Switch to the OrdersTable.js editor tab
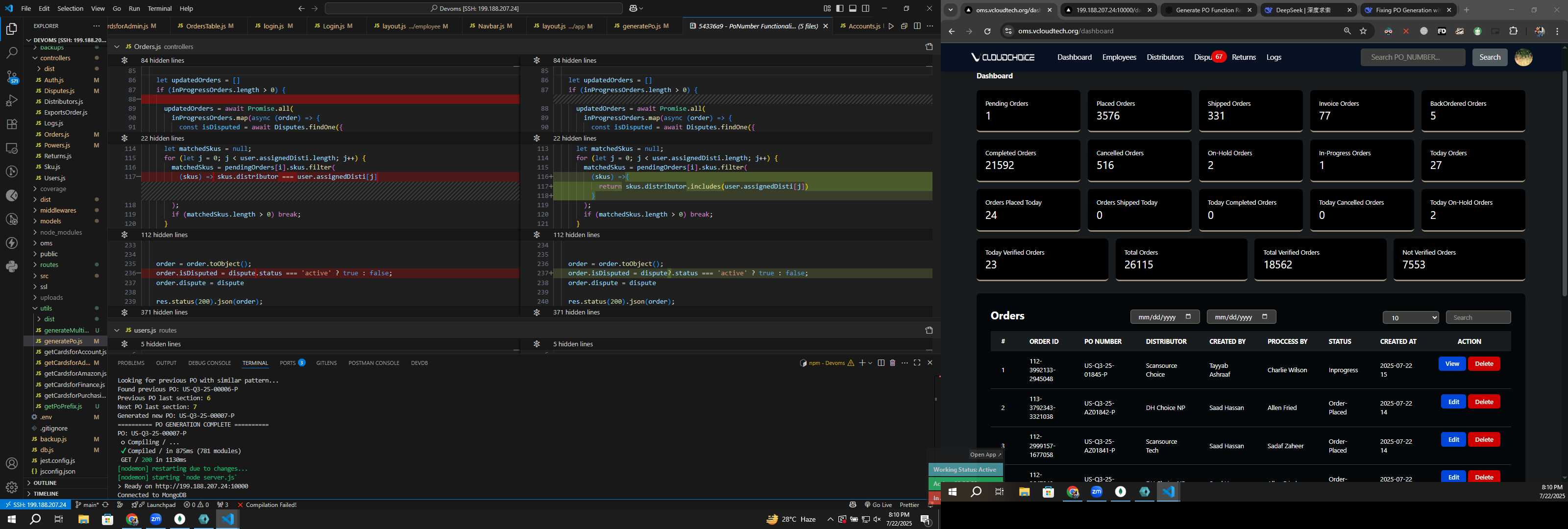This screenshot has height=529, width=1568. coord(205,26)
